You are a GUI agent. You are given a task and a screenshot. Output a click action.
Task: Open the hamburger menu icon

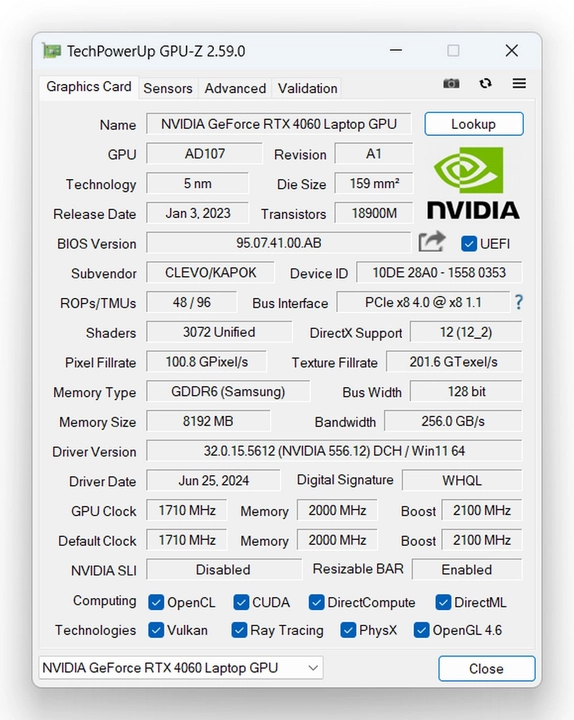point(519,84)
